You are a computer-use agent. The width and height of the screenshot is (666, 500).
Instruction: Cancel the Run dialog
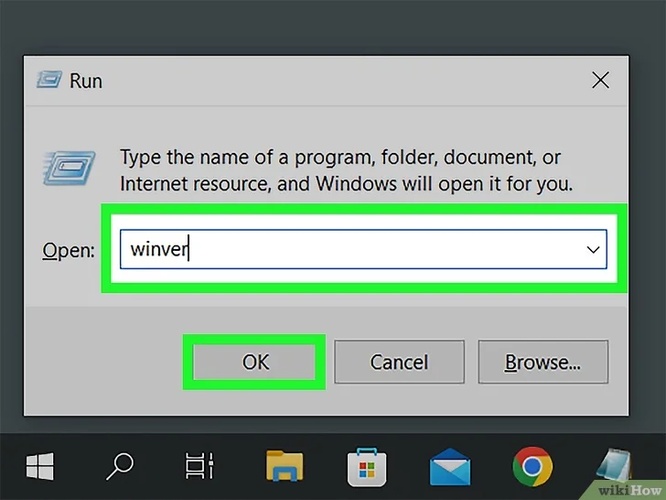pos(399,362)
